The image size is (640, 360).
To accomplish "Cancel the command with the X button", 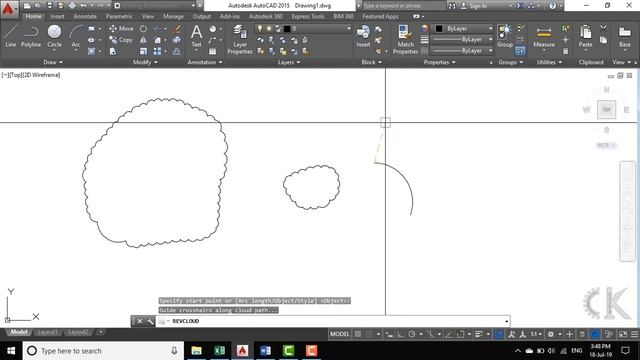I will click(x=140, y=321).
